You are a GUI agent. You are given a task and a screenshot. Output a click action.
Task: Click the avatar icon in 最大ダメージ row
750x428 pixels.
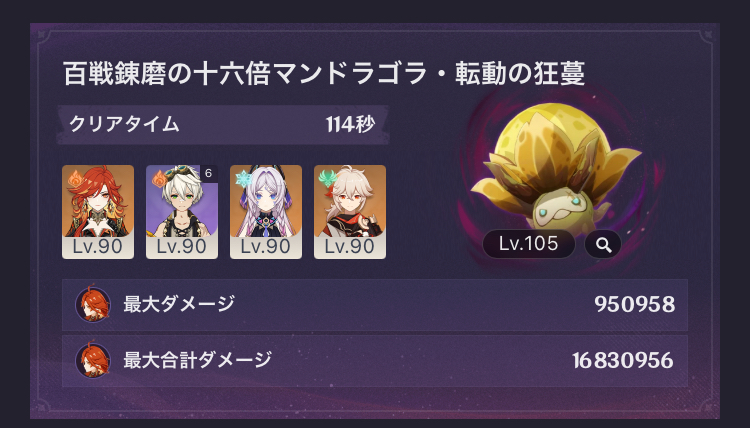tap(93, 304)
